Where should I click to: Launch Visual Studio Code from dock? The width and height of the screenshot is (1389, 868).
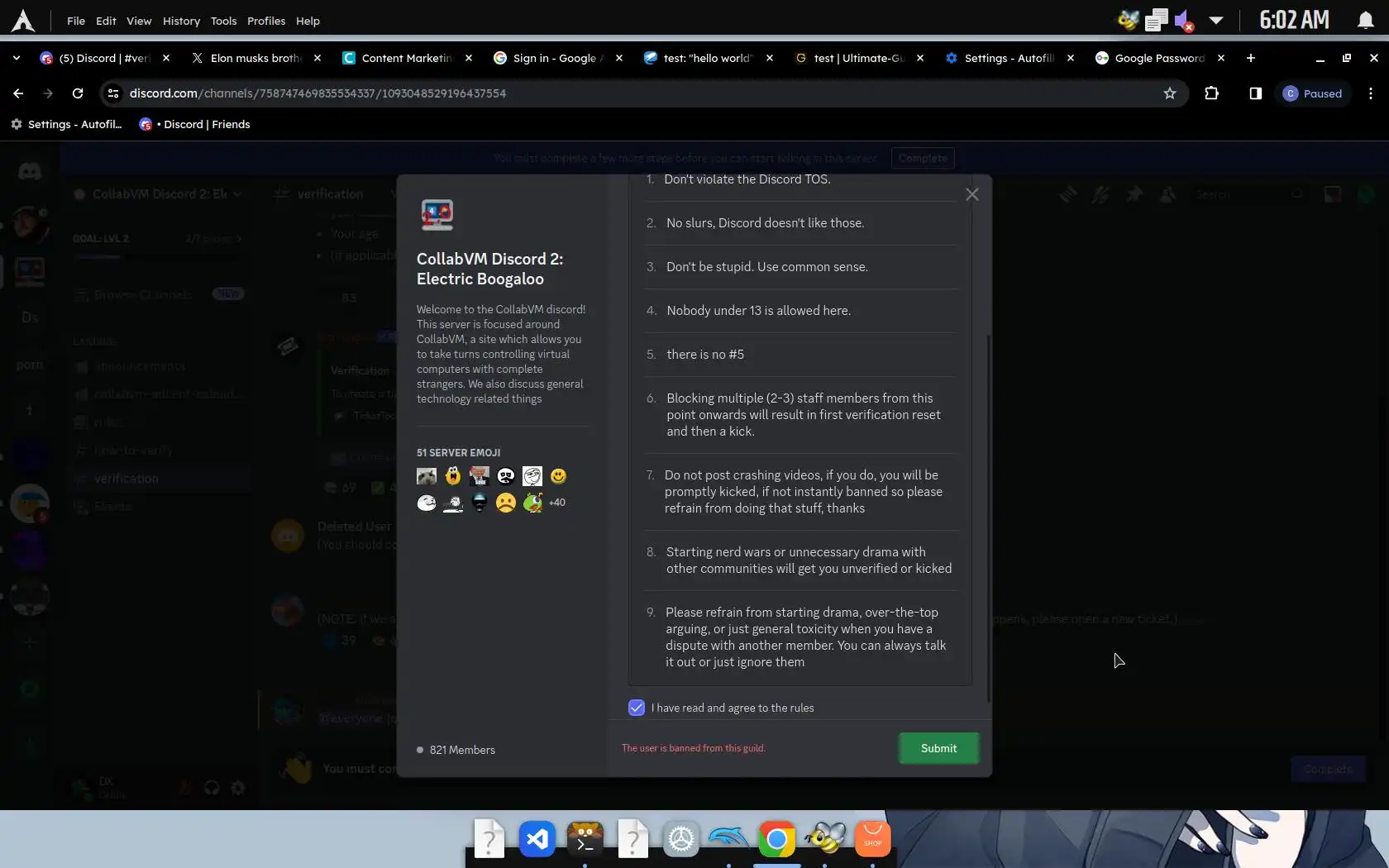[x=537, y=840]
